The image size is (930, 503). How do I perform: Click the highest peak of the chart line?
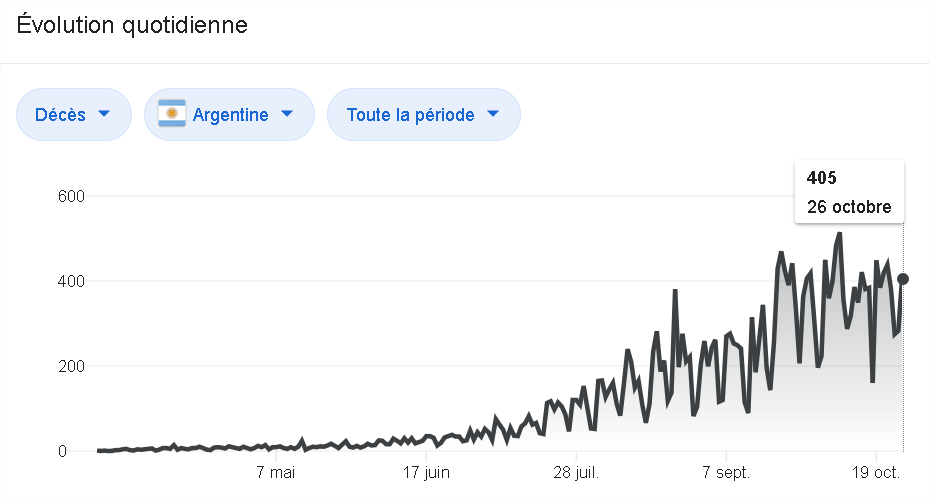pos(839,234)
